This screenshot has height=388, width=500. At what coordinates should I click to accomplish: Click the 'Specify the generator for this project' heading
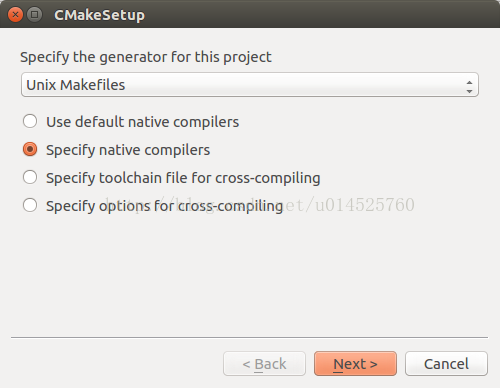[x=146, y=57]
